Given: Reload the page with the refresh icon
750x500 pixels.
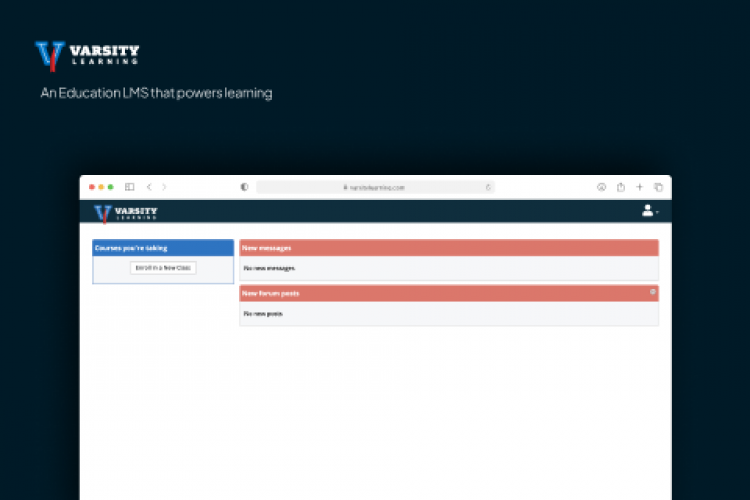Looking at the screenshot, I should tap(488, 188).
